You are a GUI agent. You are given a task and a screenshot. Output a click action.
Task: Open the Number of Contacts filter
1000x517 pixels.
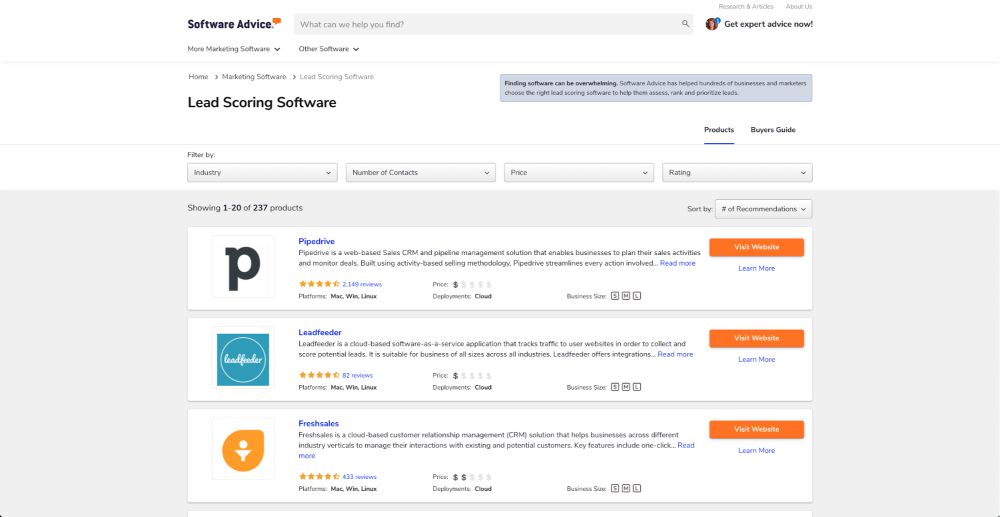tap(421, 173)
